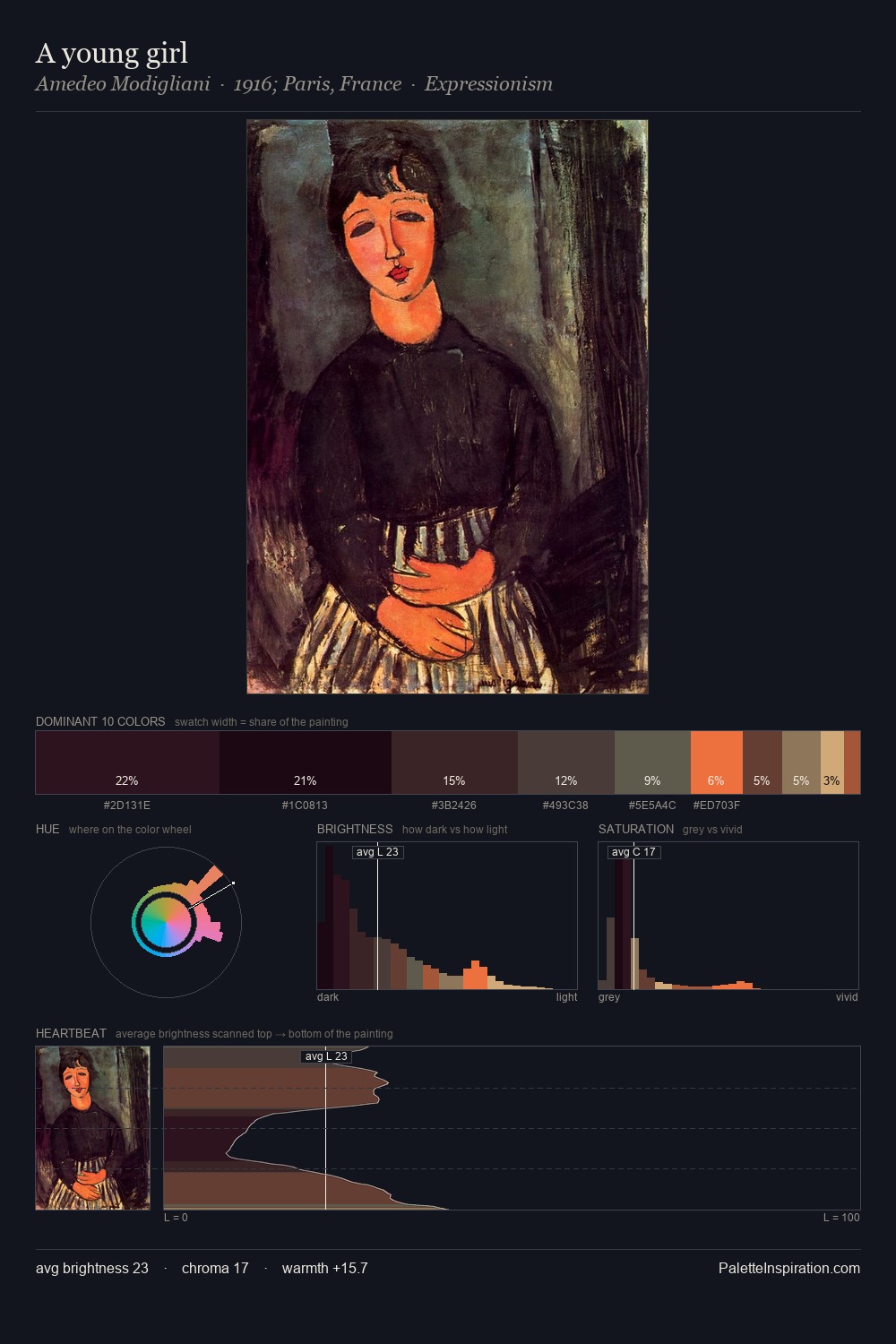
Task: Click the 'L = 100' axis label
Action: click(841, 1218)
